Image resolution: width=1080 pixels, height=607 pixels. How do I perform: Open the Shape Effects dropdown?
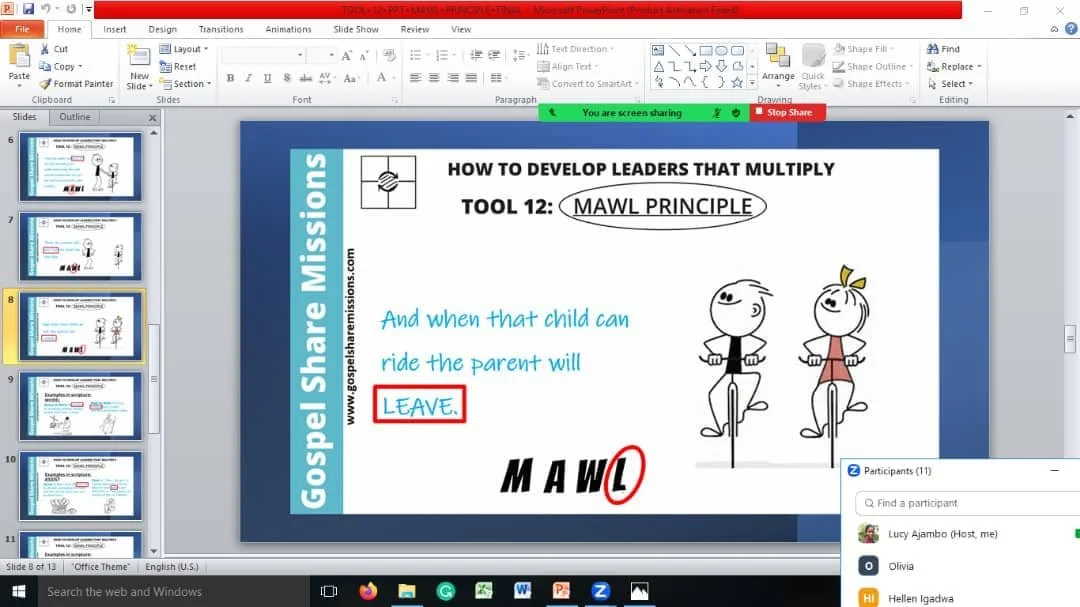[x=871, y=83]
